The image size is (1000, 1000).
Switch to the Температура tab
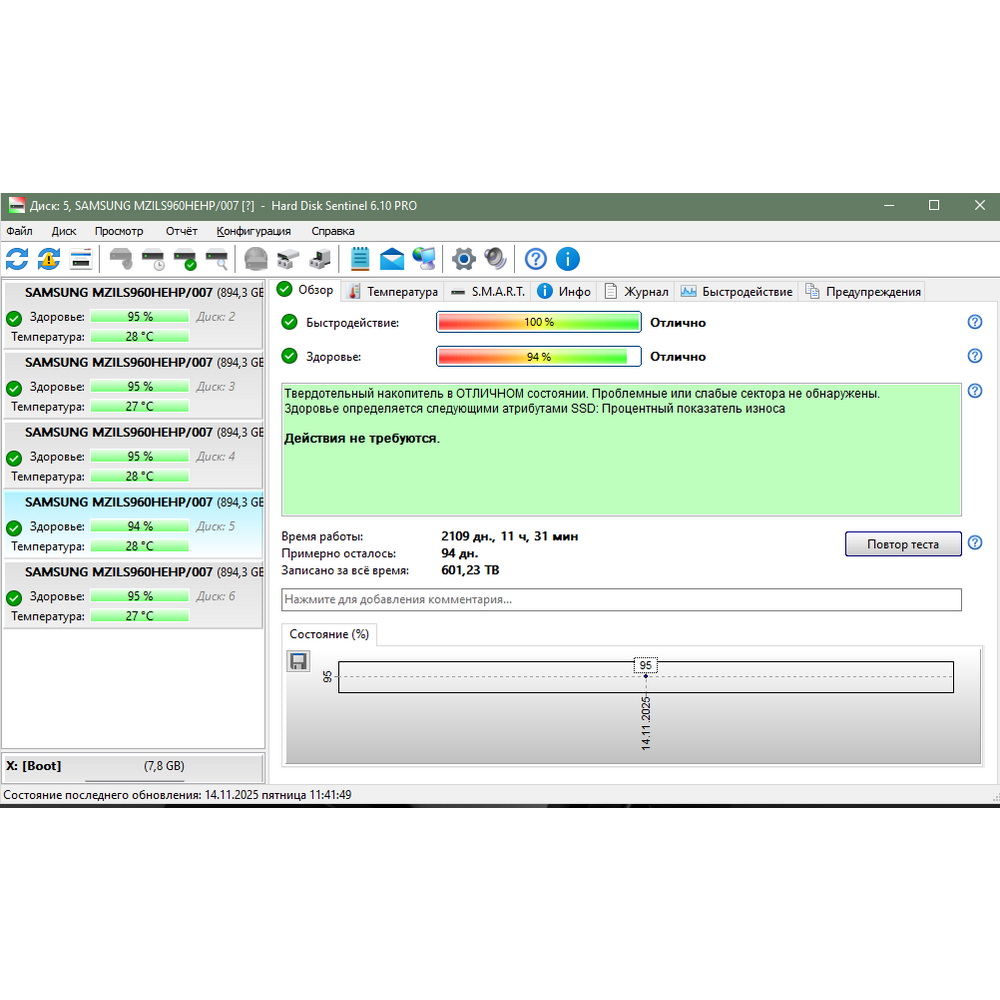(x=393, y=292)
